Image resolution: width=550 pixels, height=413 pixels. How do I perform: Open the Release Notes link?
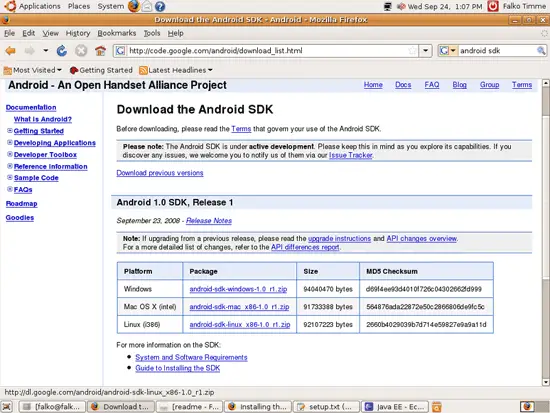click(209, 221)
